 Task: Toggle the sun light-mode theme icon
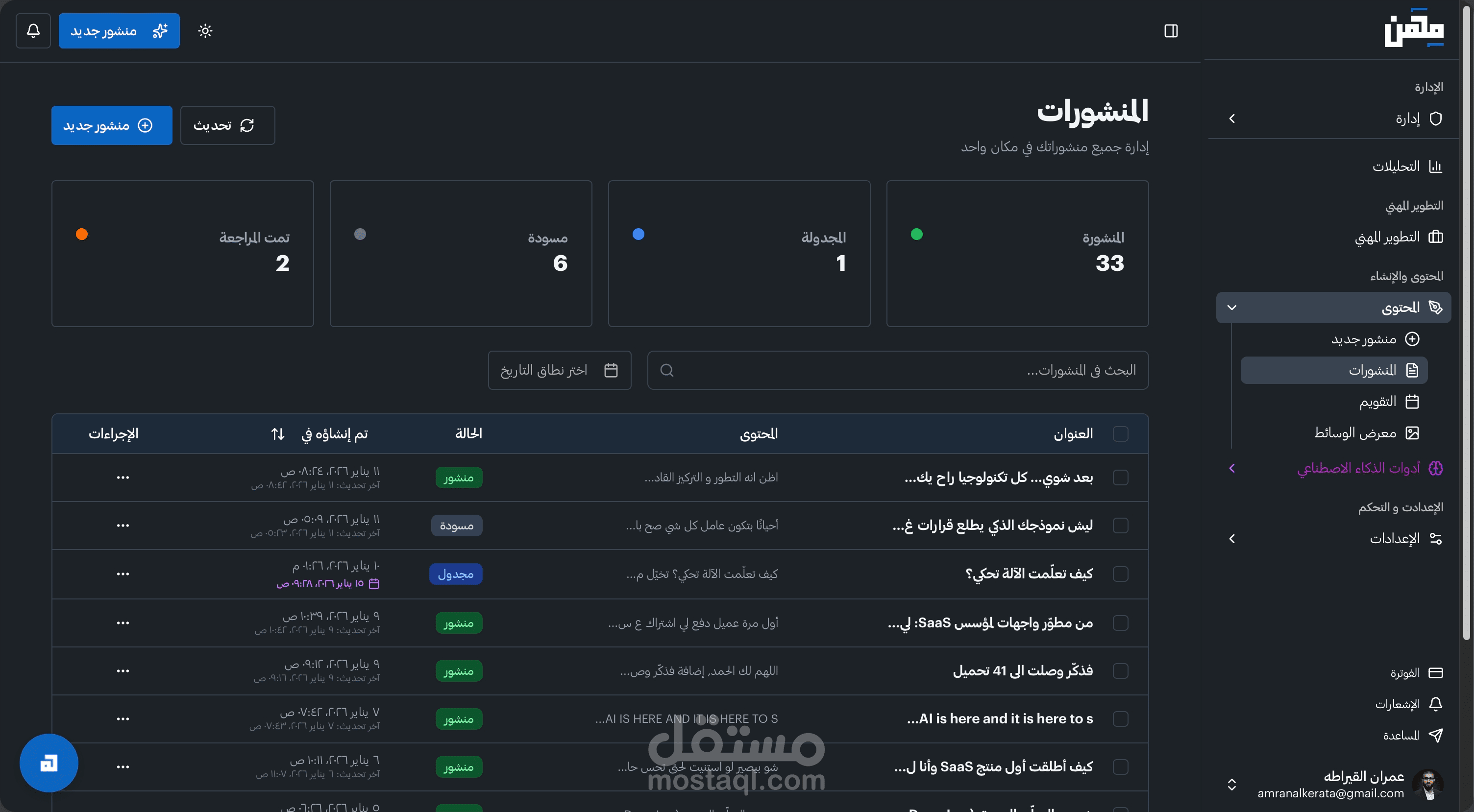click(x=205, y=31)
